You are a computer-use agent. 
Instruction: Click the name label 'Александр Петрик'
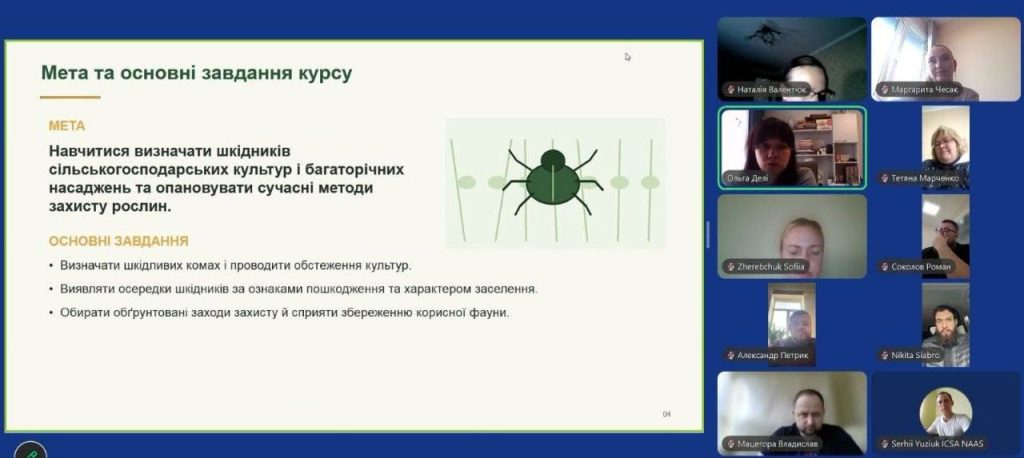[773, 355]
